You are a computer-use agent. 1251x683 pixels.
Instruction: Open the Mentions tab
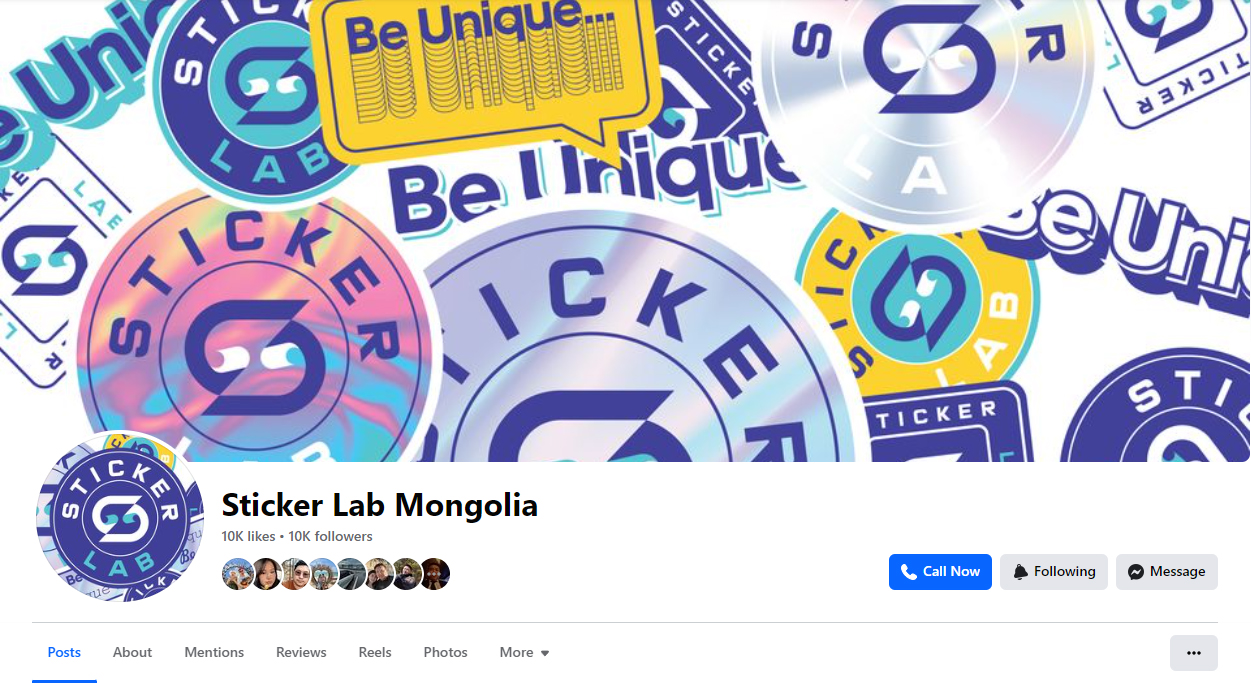pos(214,652)
